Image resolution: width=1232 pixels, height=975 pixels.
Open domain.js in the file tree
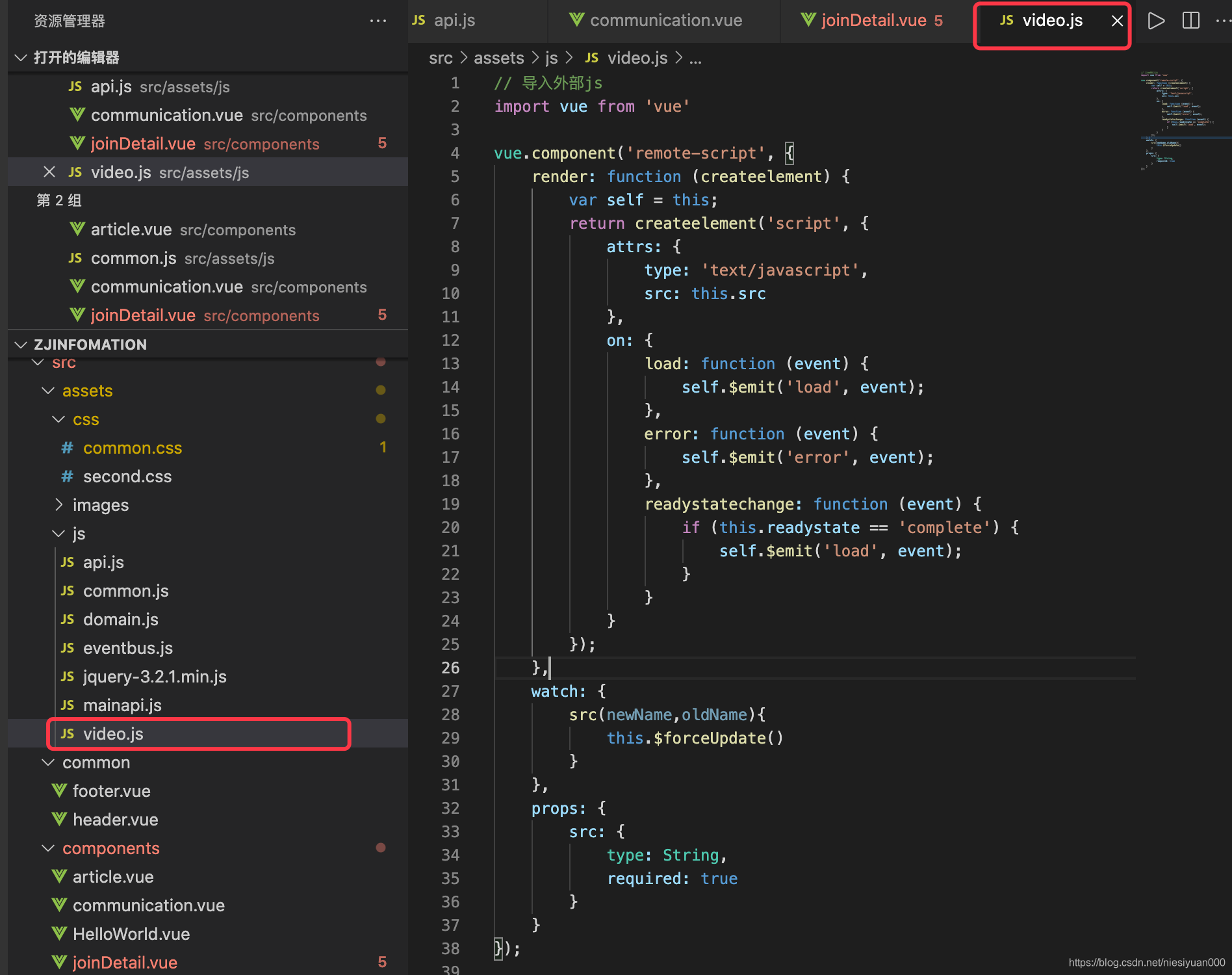(208, 619)
